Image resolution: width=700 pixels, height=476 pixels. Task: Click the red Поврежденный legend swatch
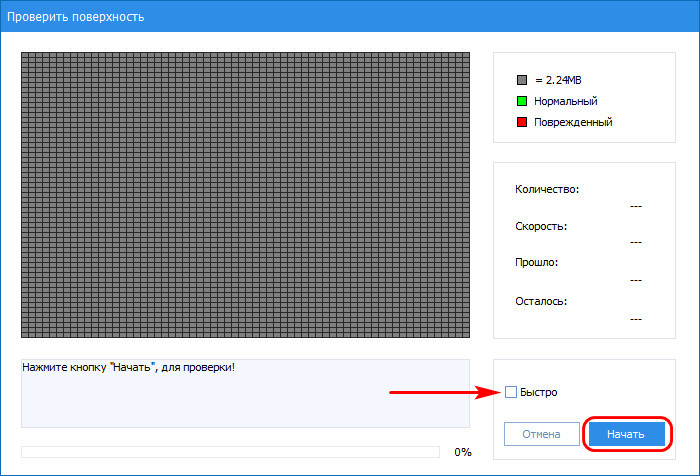tap(521, 122)
